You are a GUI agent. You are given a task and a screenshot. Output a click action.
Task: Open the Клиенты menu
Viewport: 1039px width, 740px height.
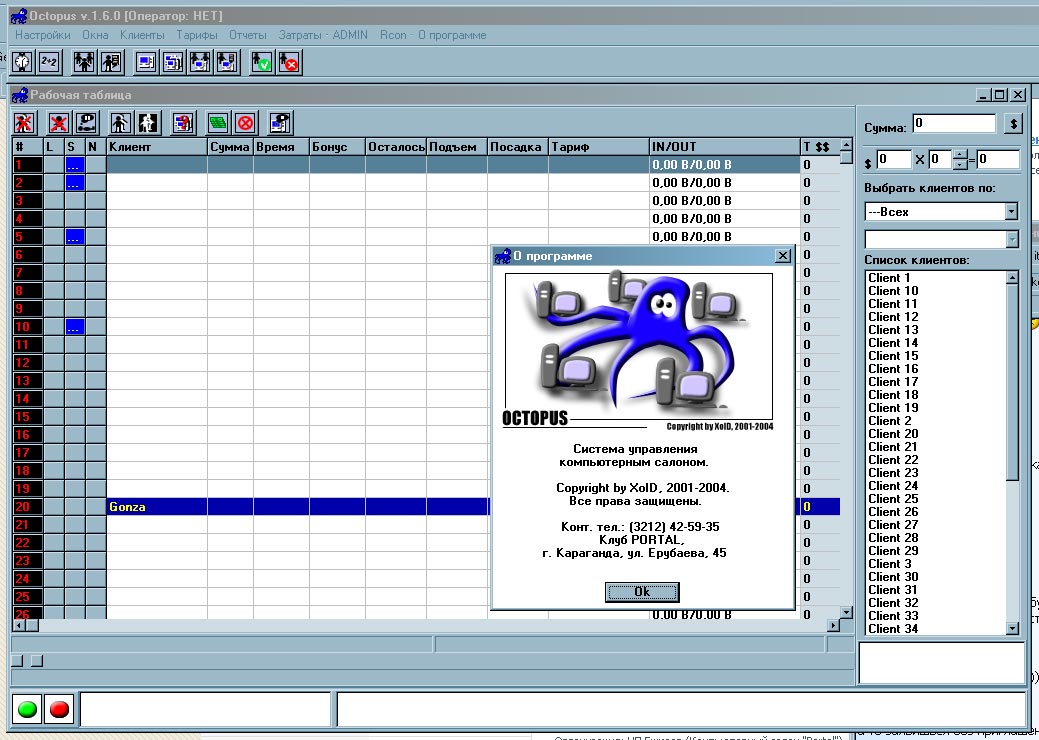point(142,35)
